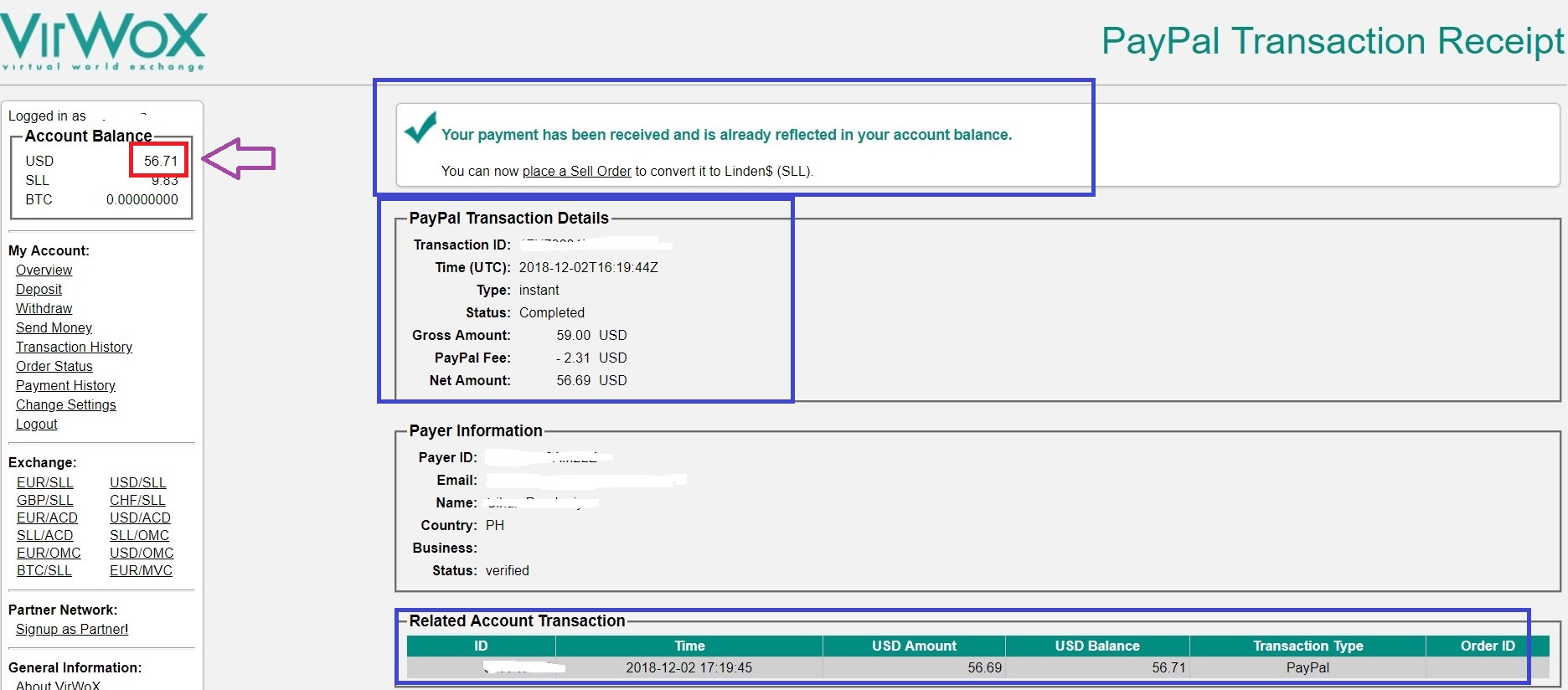The width and height of the screenshot is (1568, 690).
Task: Click the USD Balance column header
Action: point(1097,646)
